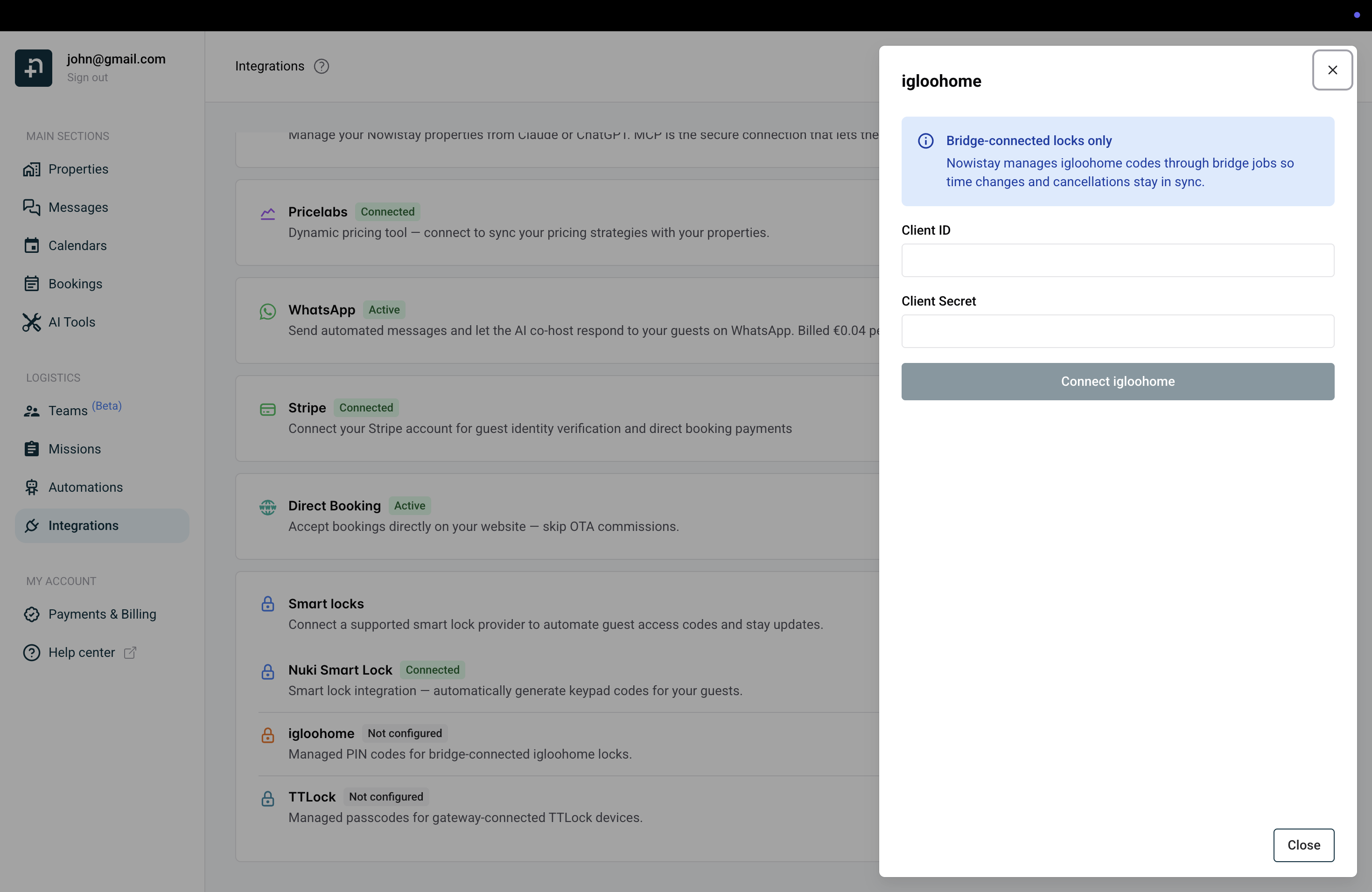Select the Properties house icon
Viewport: 1372px width, 892px height.
coord(32,169)
